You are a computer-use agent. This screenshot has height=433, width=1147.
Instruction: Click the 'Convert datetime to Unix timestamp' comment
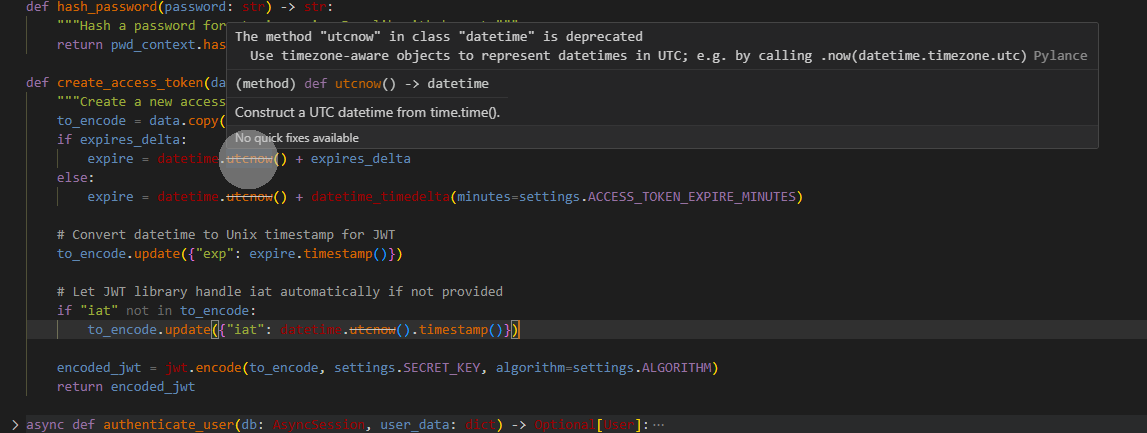click(x=226, y=235)
